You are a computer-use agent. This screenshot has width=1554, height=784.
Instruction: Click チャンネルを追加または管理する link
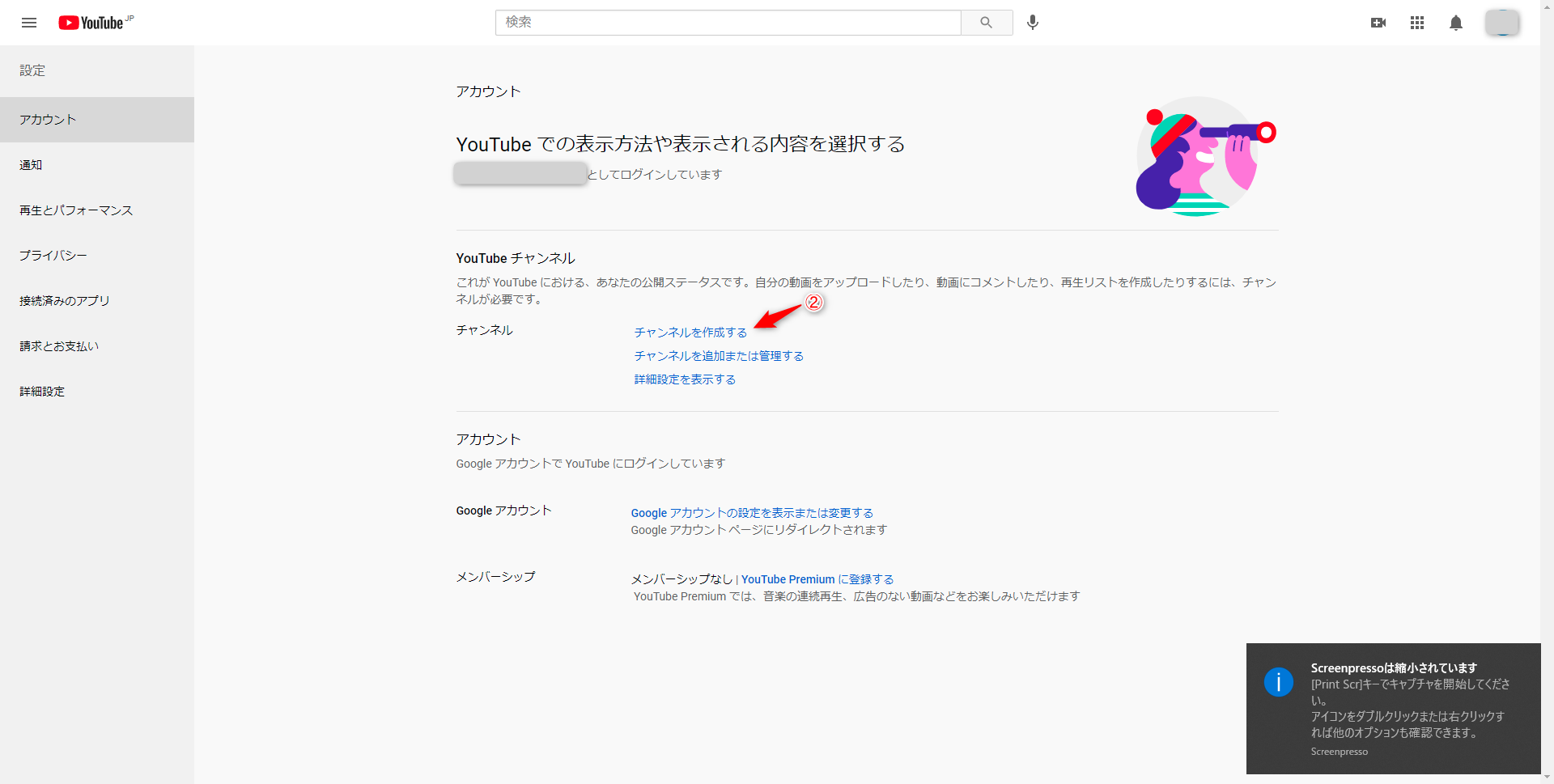[719, 356]
